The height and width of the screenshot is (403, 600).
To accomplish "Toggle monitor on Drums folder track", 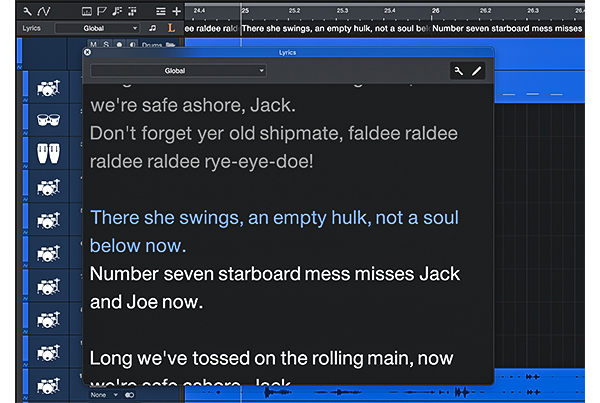I will [x=132, y=44].
